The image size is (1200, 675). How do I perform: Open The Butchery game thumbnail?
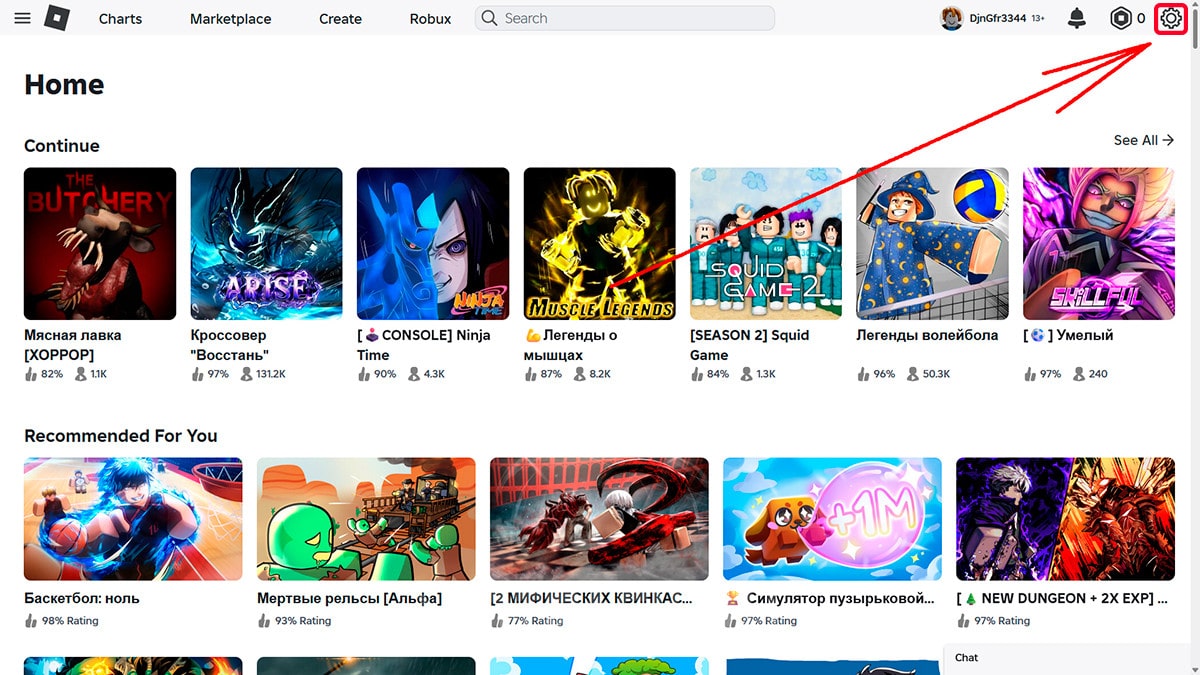[100, 243]
